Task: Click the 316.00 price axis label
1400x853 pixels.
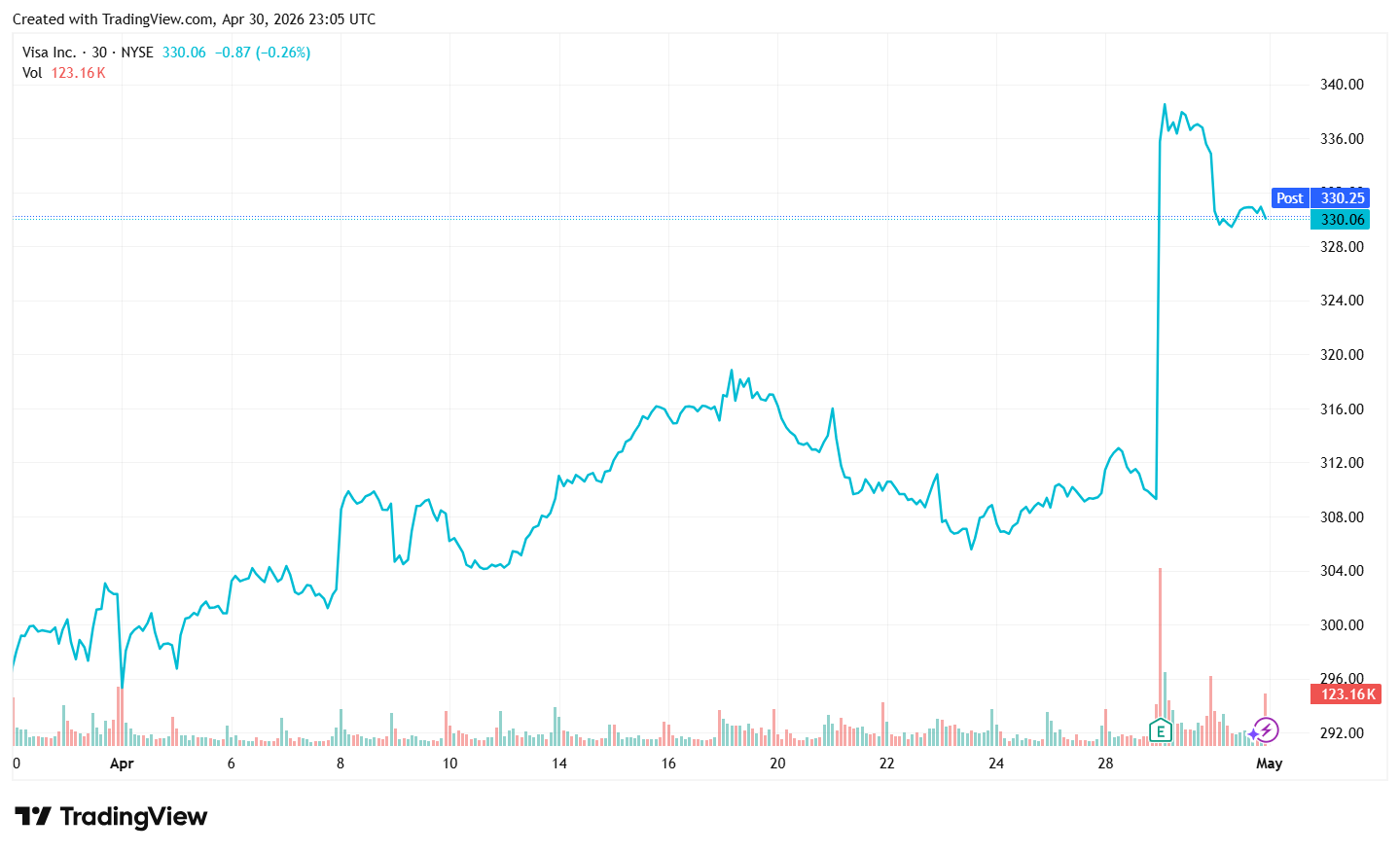Action: tap(1342, 409)
